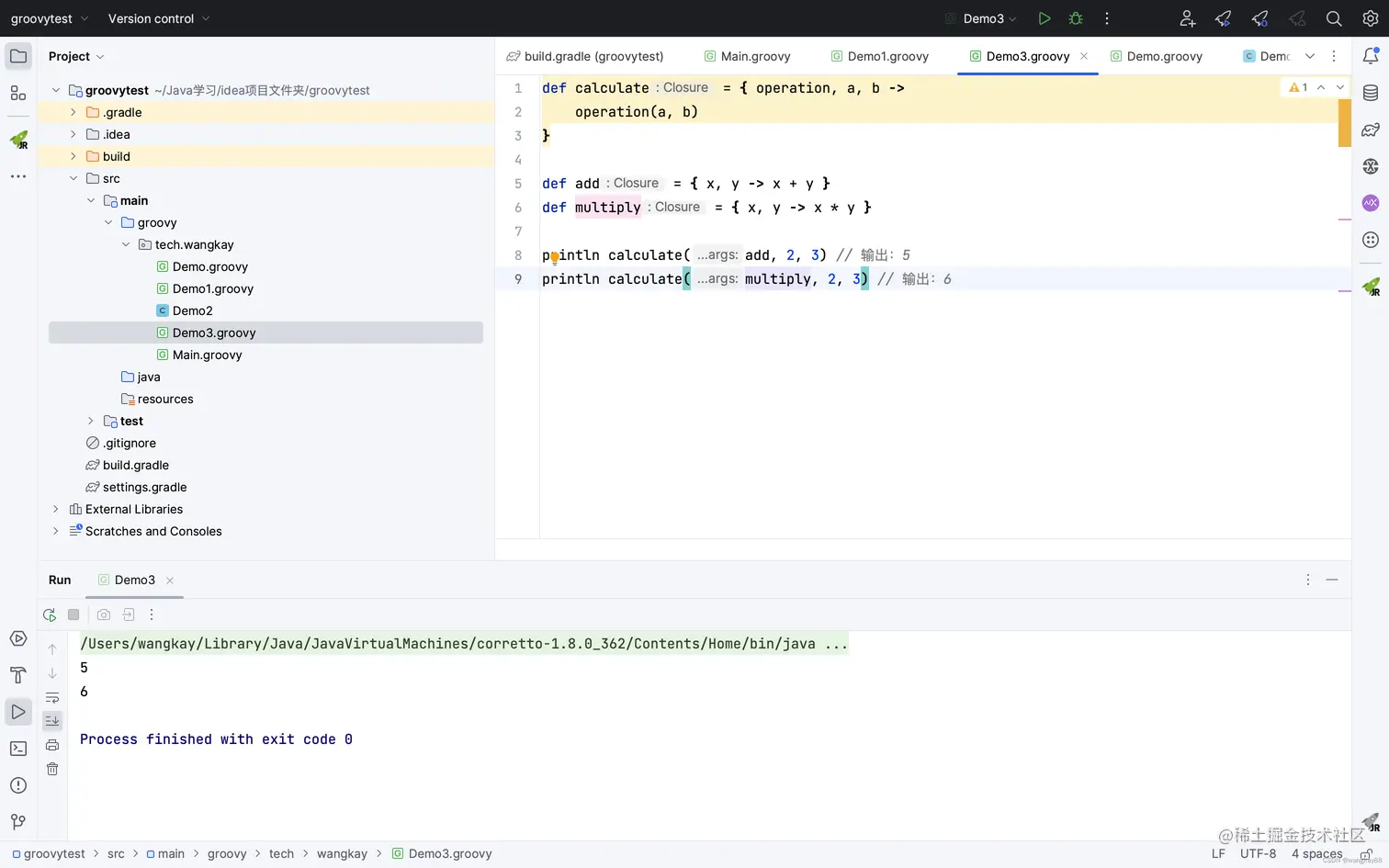Expand External Libraries node
The image size is (1389, 868).
coord(56,509)
